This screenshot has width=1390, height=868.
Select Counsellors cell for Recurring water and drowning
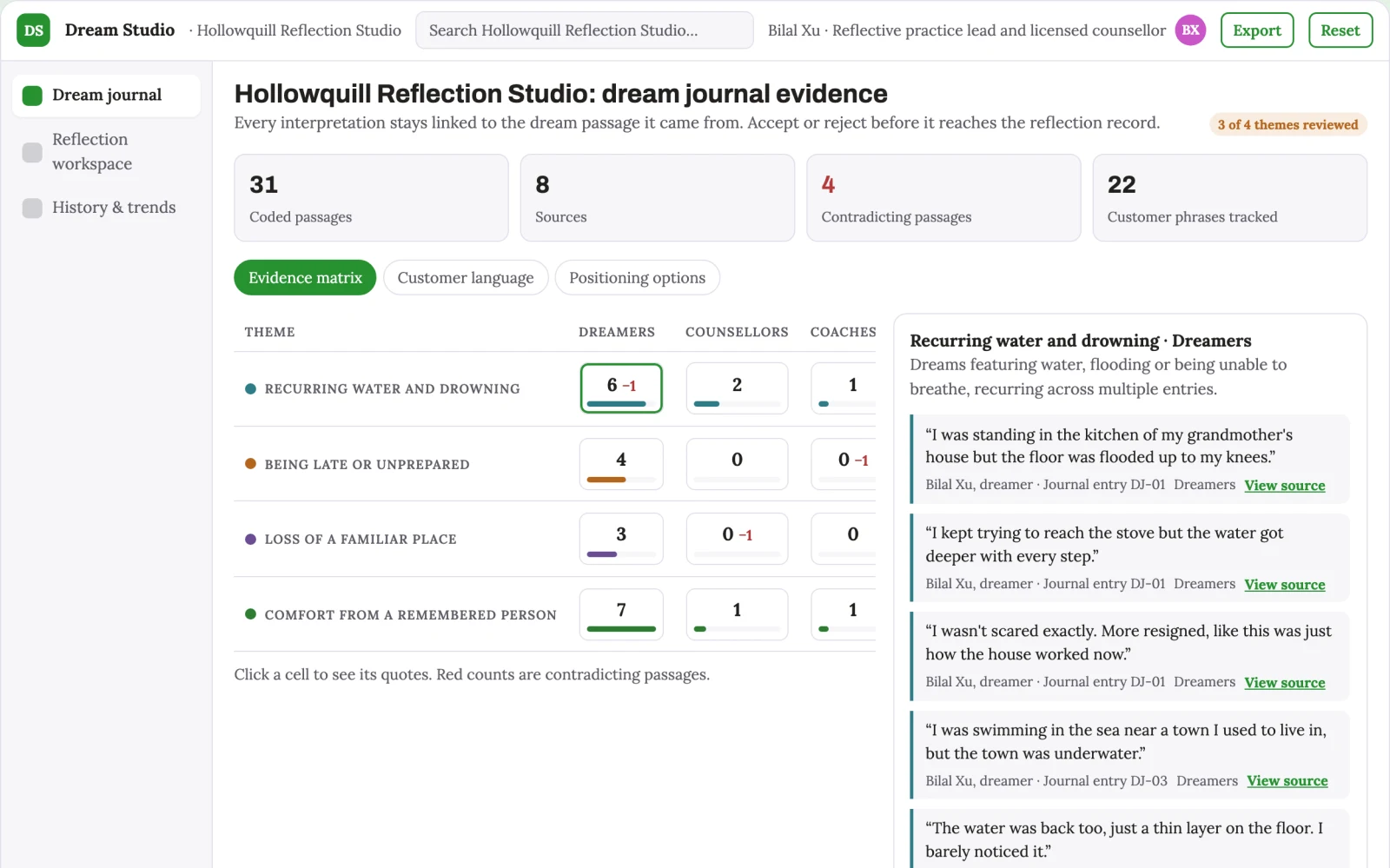tap(737, 388)
